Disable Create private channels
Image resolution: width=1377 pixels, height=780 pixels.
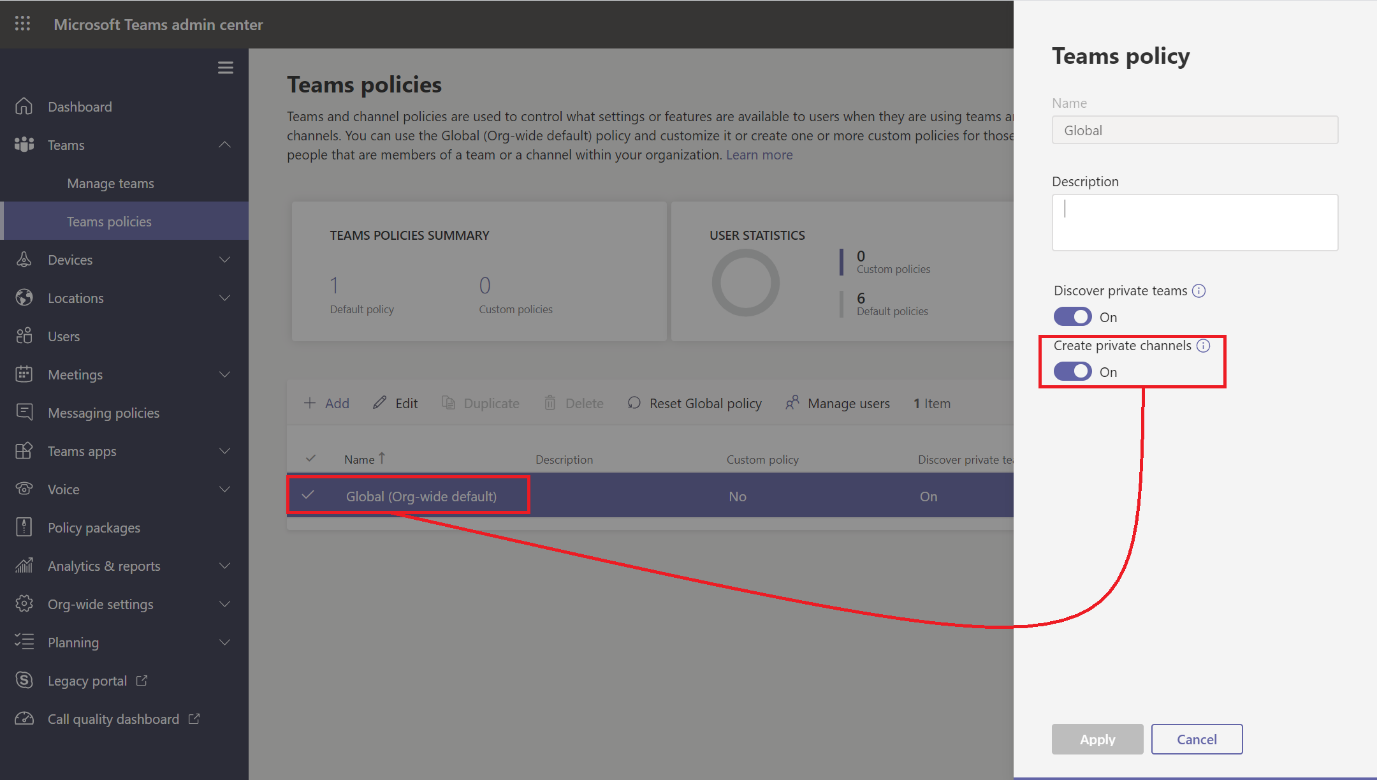[x=1072, y=371]
